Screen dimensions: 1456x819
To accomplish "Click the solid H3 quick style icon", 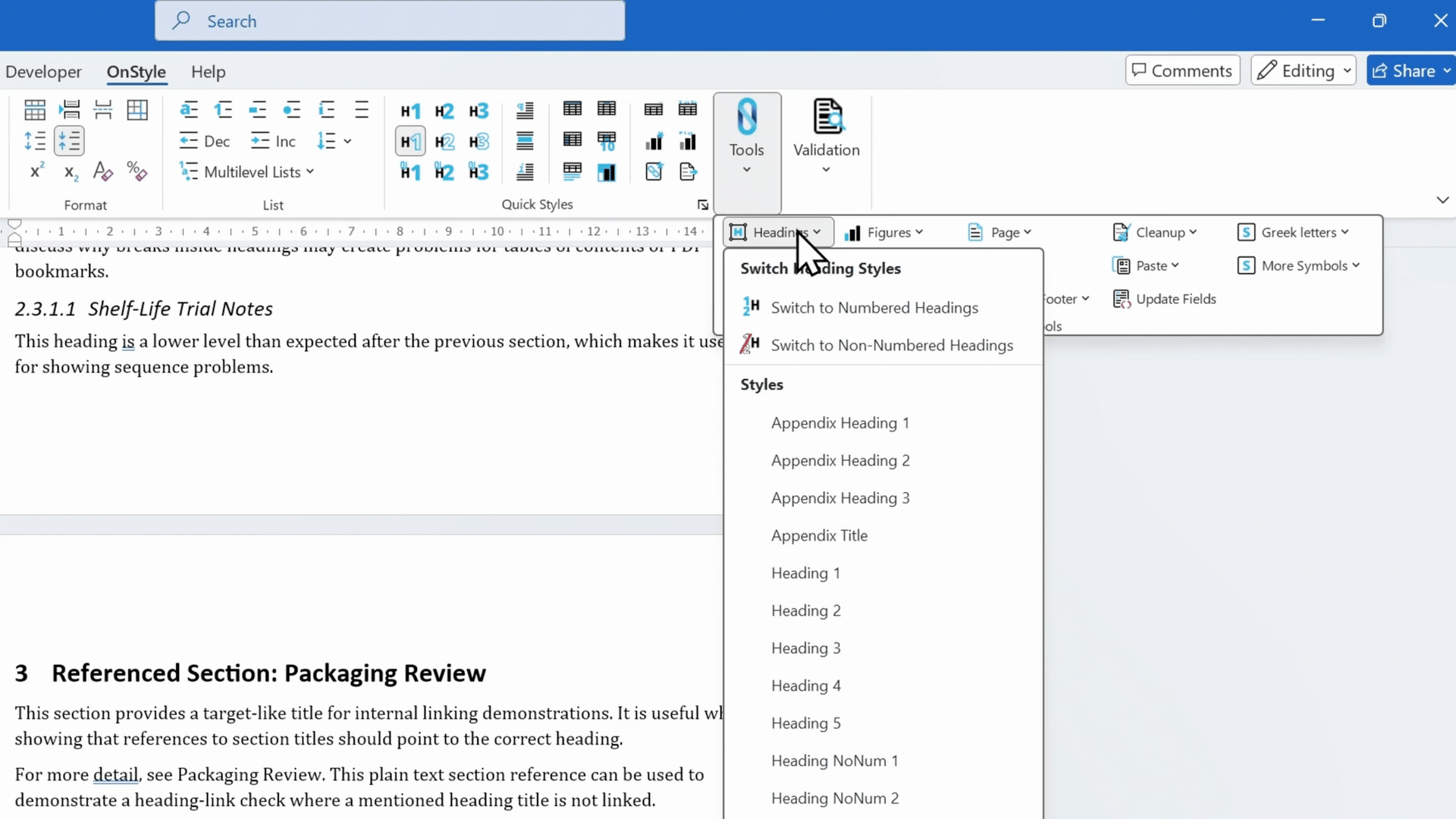I will [479, 111].
